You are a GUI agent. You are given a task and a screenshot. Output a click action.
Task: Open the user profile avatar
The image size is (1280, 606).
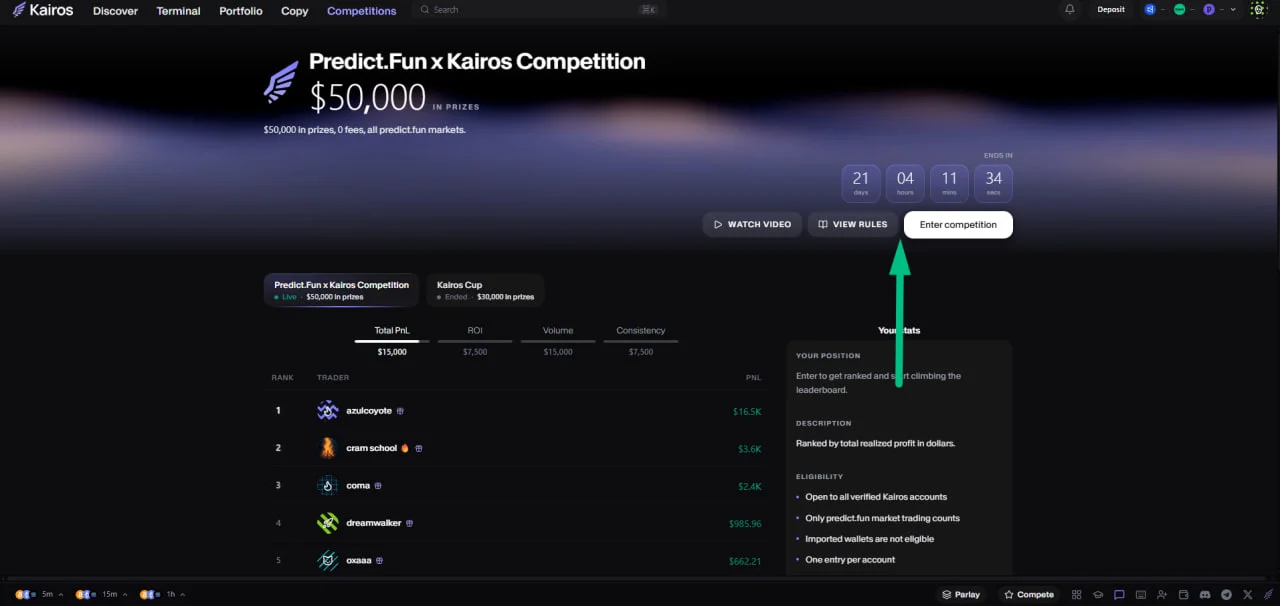1258,9
